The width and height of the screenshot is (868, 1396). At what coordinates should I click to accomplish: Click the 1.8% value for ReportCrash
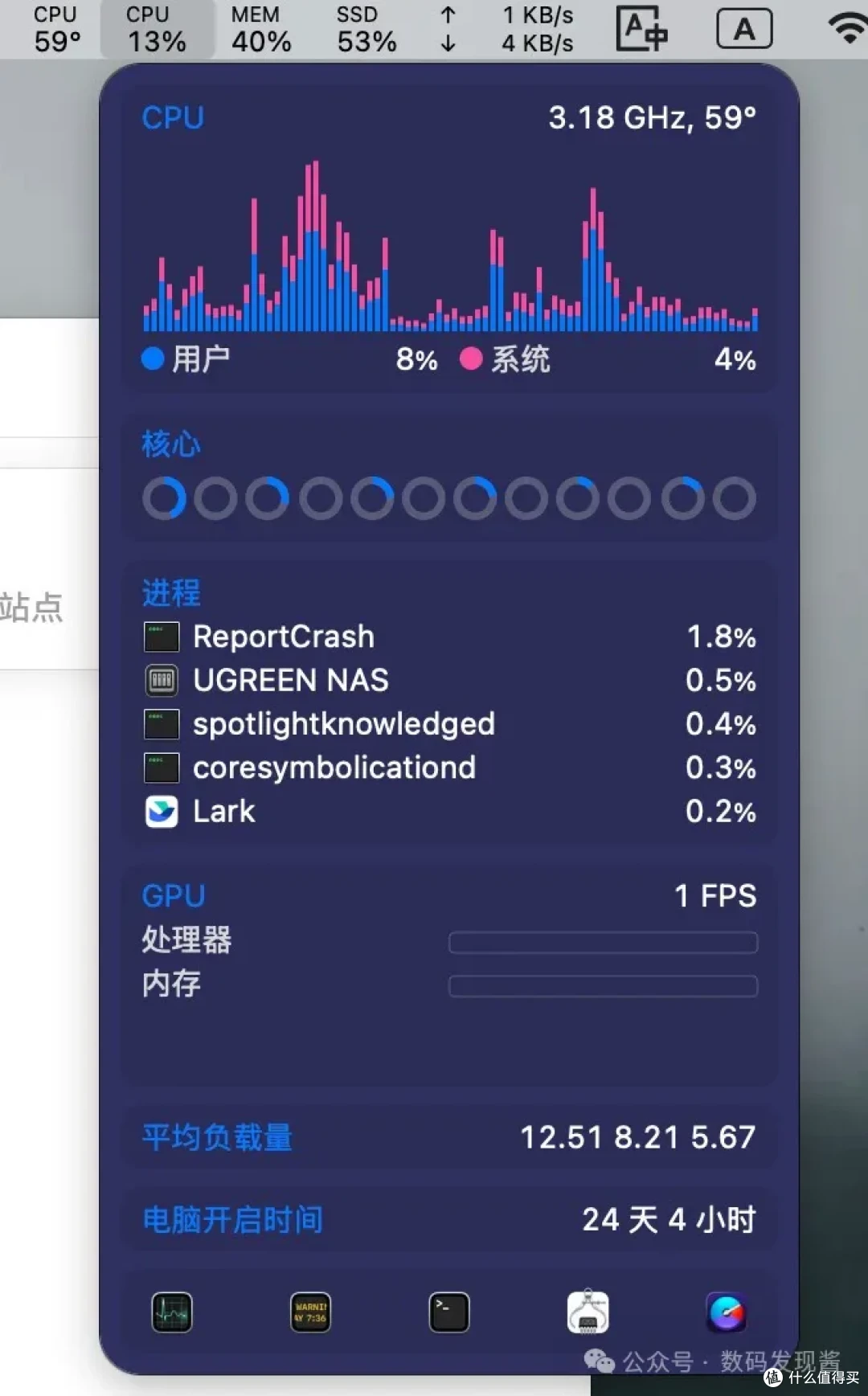pos(721,637)
